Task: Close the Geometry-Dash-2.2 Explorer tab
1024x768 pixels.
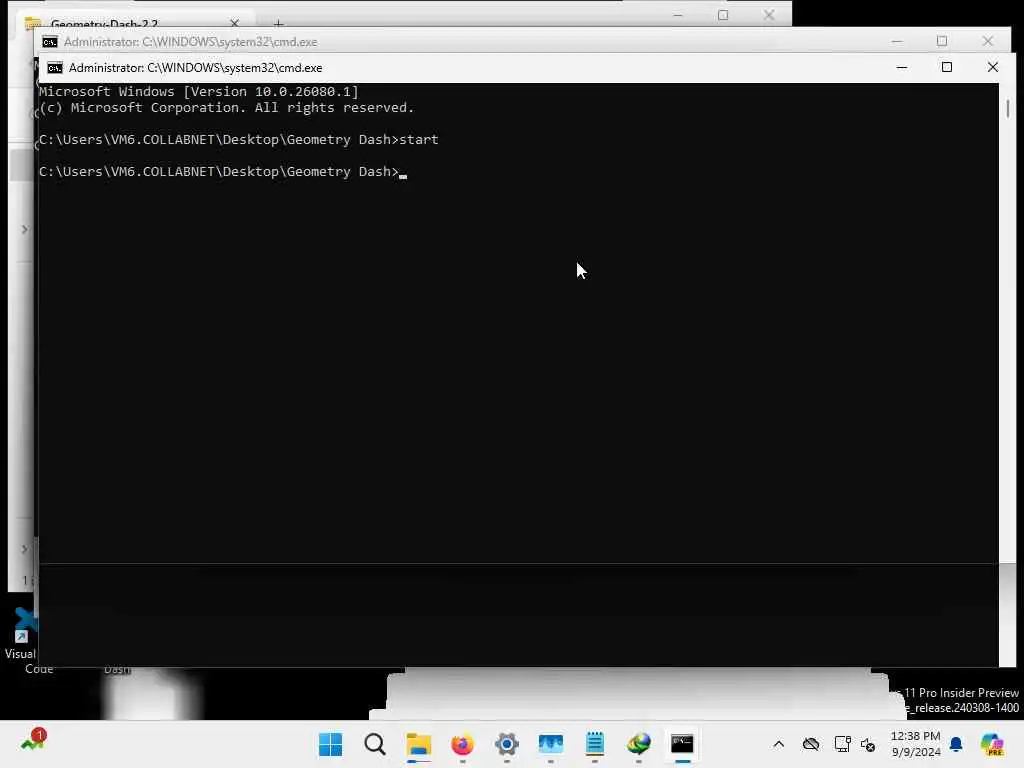Action: click(234, 23)
